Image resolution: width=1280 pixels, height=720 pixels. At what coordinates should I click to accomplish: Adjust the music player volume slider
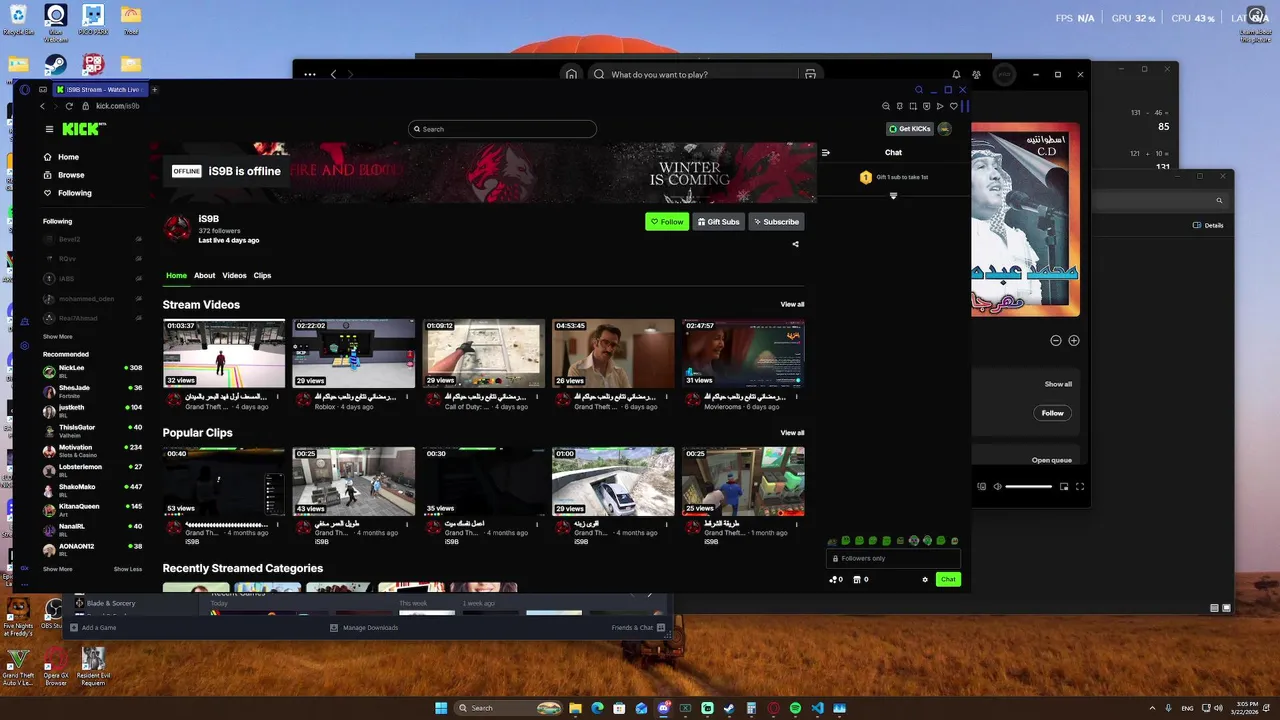click(1028, 486)
